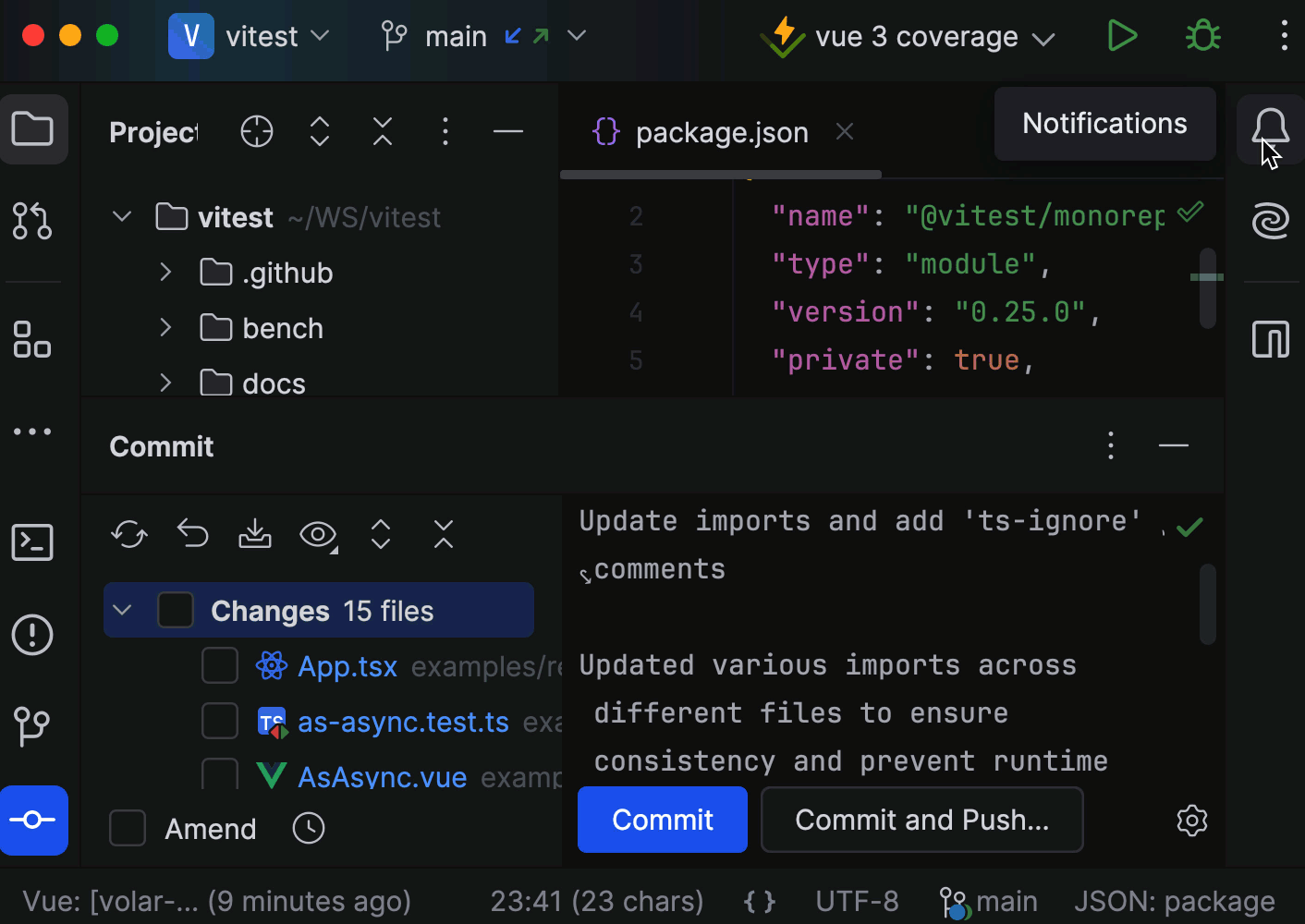Open the Terminal tool window
1305x924 pixels.
32,542
